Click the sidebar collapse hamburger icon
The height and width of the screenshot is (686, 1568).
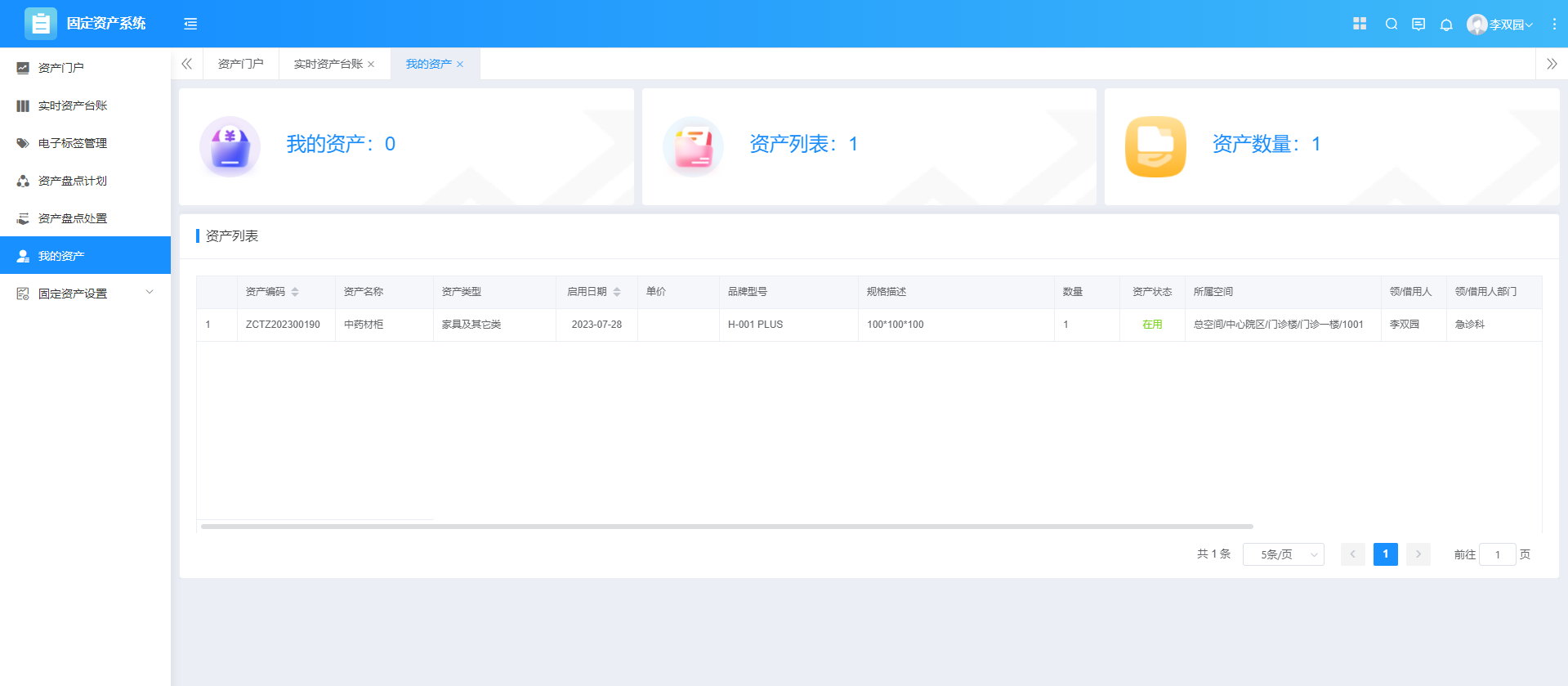coord(190,24)
